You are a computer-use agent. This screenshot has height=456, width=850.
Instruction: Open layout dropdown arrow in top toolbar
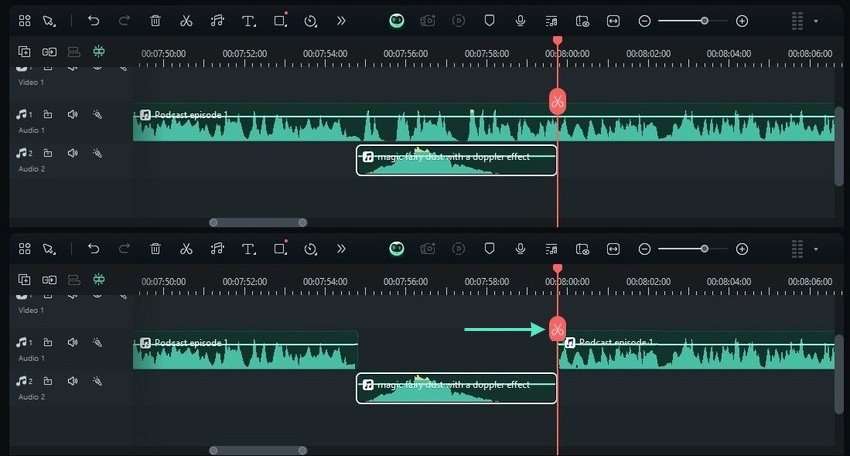pyautogui.click(x=816, y=21)
